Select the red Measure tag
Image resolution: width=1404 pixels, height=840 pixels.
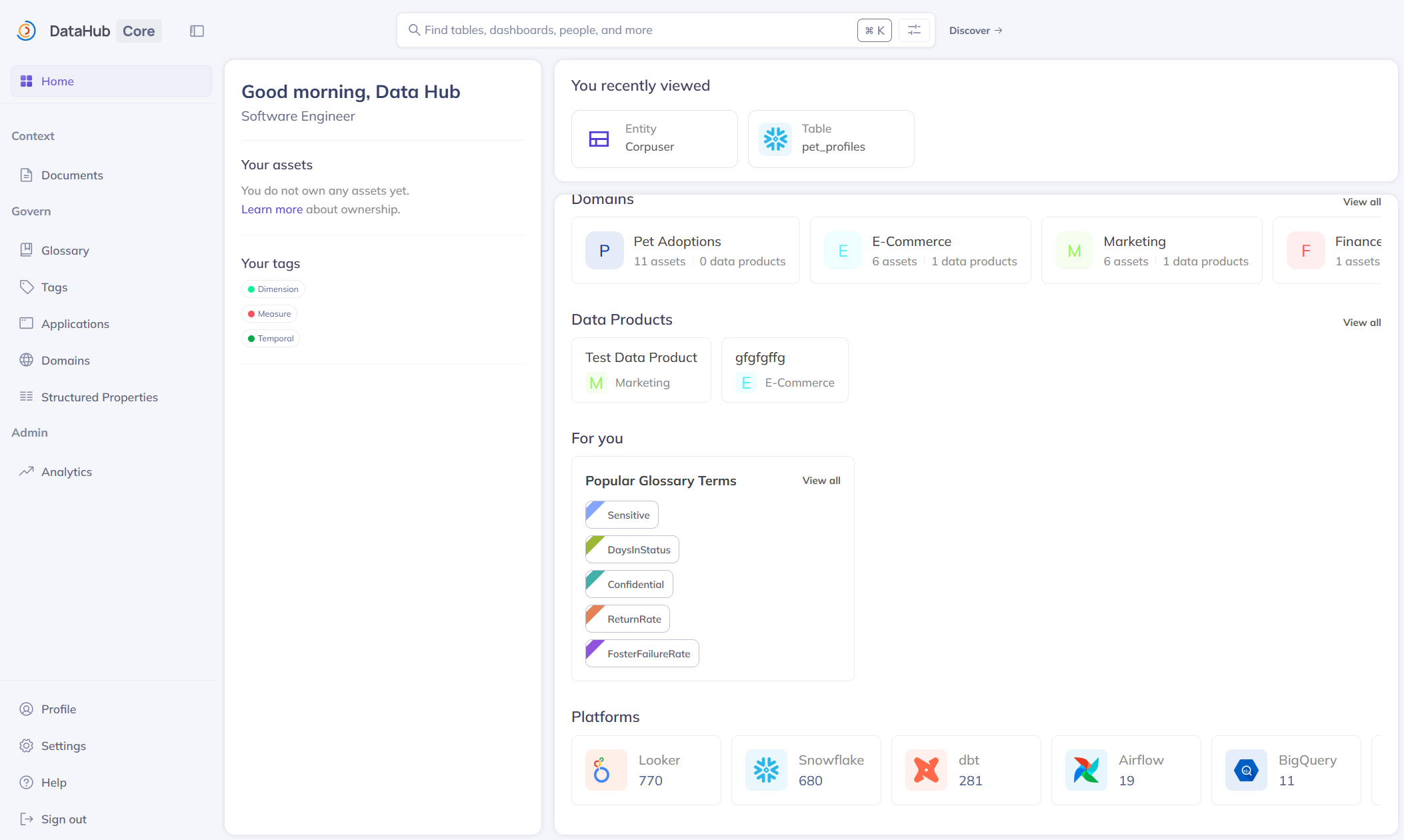(269, 314)
